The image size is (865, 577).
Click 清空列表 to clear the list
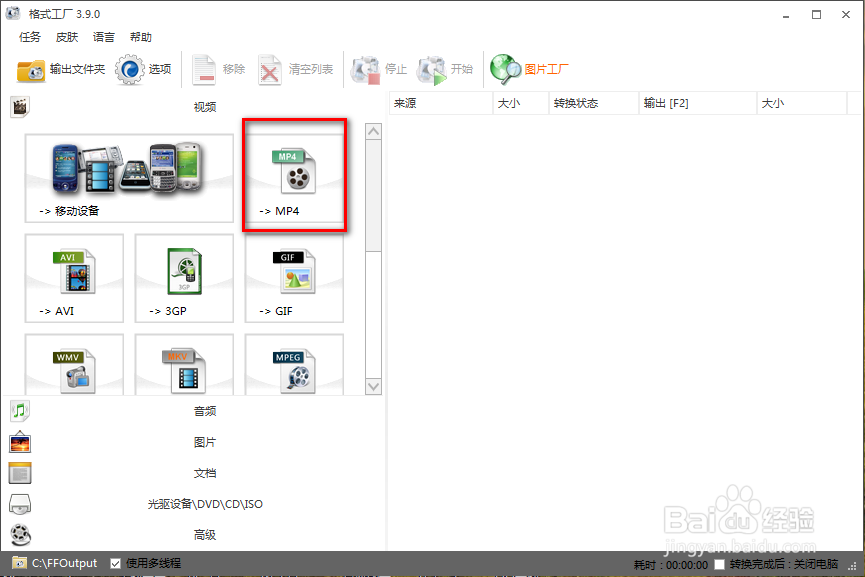pyautogui.click(x=296, y=70)
